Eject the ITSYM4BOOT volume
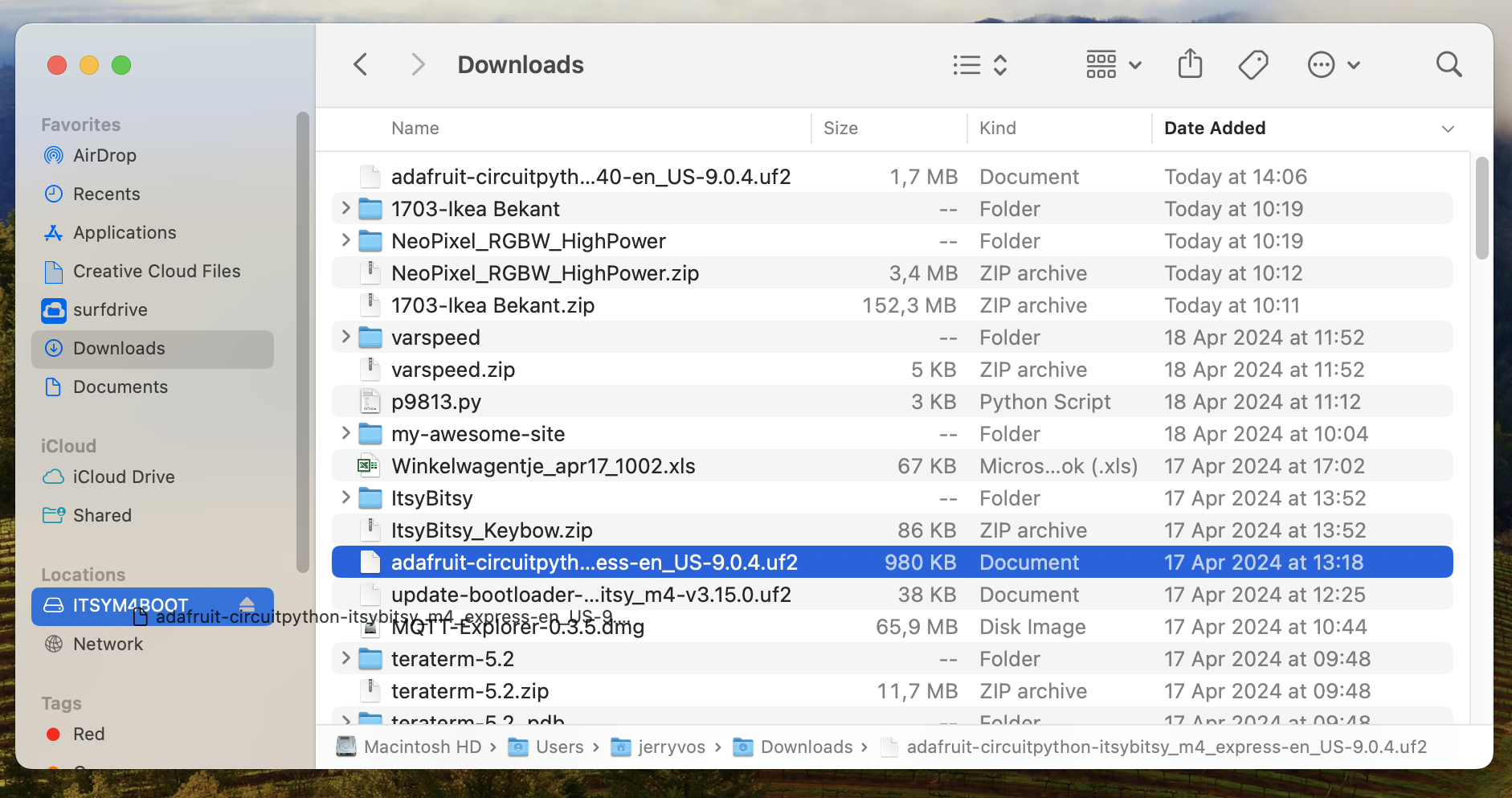 tap(247, 604)
